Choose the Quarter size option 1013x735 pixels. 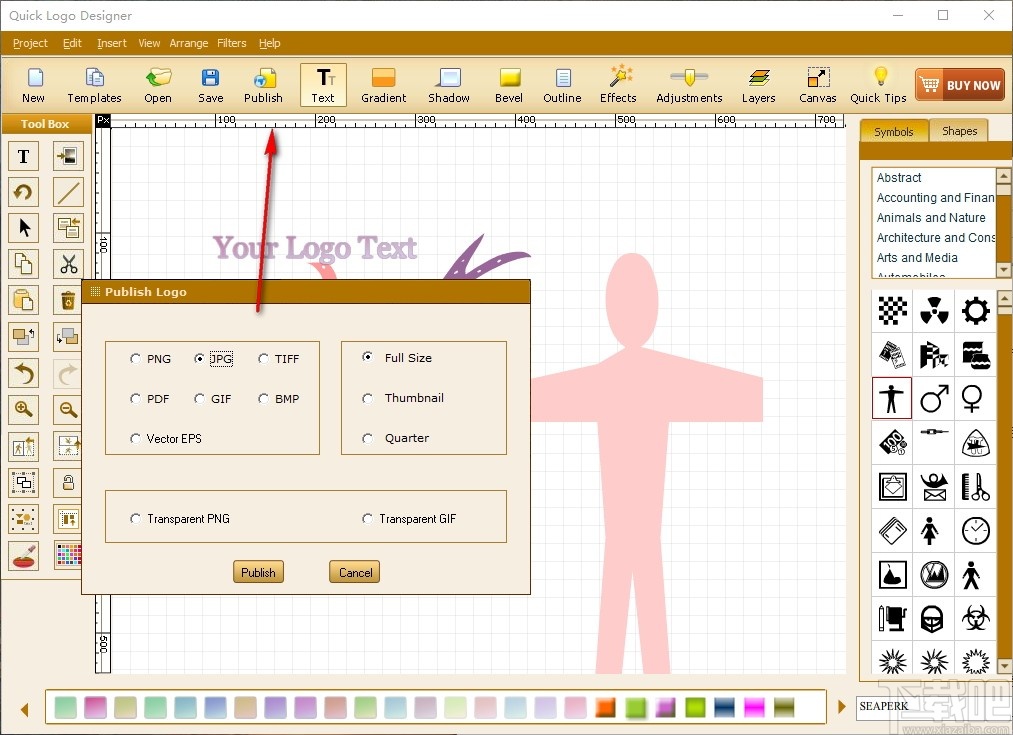coord(368,439)
